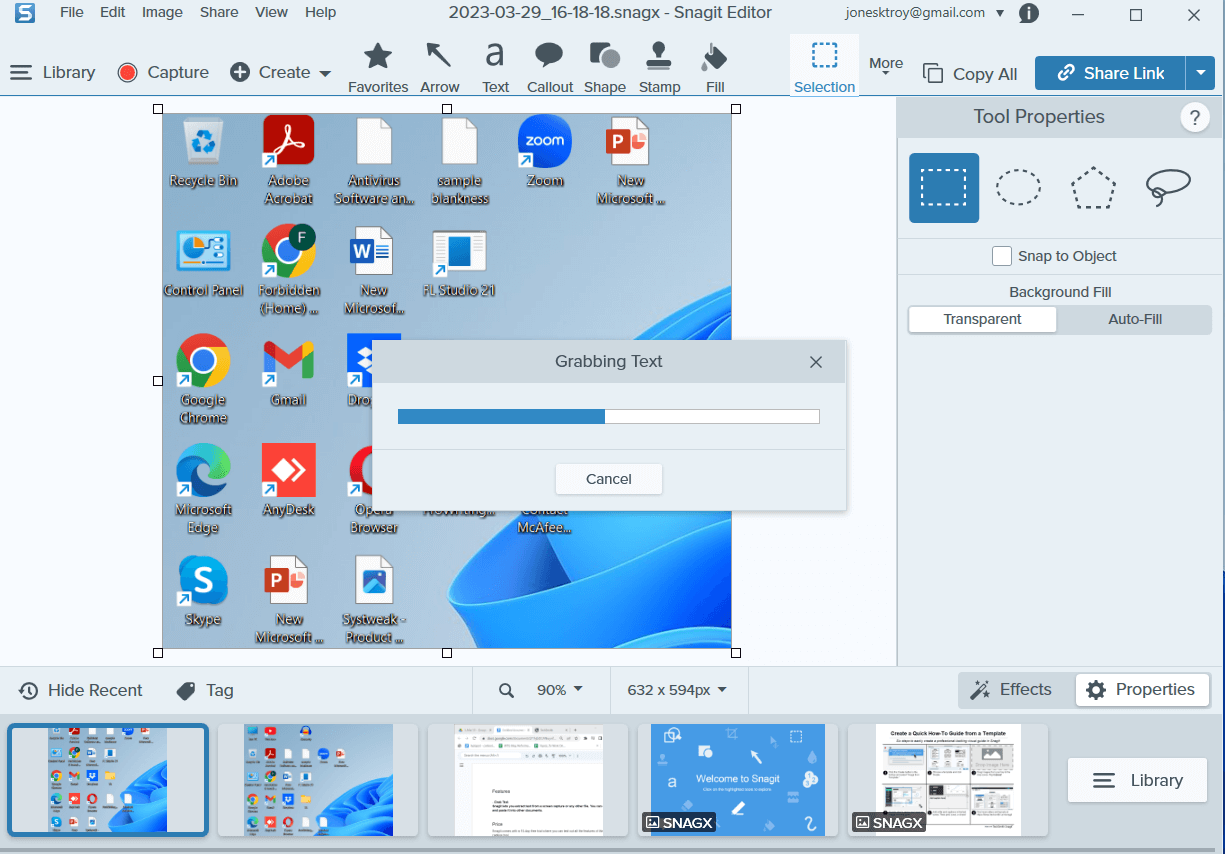Image resolution: width=1225 pixels, height=854 pixels.
Task: Click the zoom magnifier icon
Action: click(506, 690)
